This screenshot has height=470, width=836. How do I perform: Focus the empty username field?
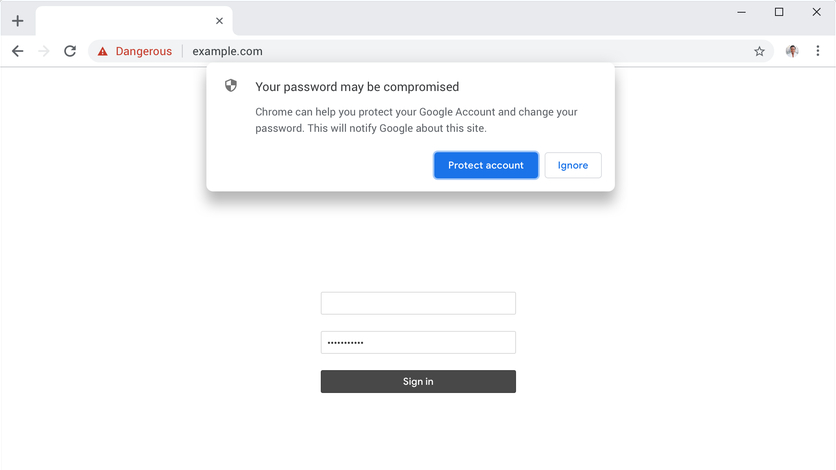pyautogui.click(x=418, y=303)
